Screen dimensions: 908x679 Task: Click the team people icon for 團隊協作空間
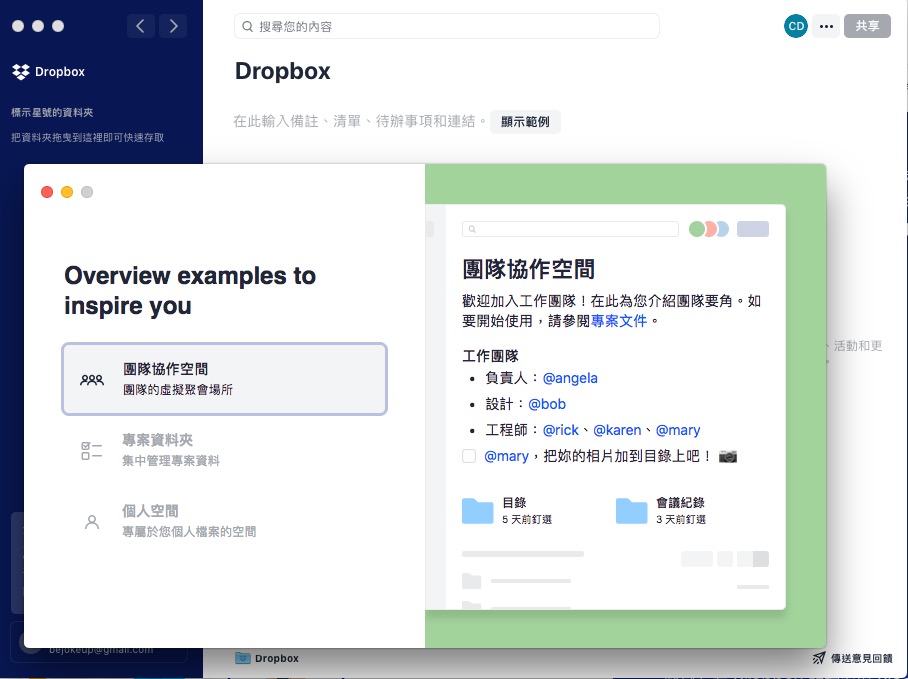pyautogui.click(x=92, y=380)
